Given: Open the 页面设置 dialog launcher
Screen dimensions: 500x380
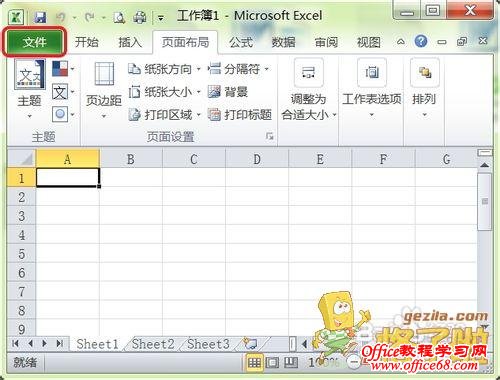Looking at the screenshot, I should 269,136.
